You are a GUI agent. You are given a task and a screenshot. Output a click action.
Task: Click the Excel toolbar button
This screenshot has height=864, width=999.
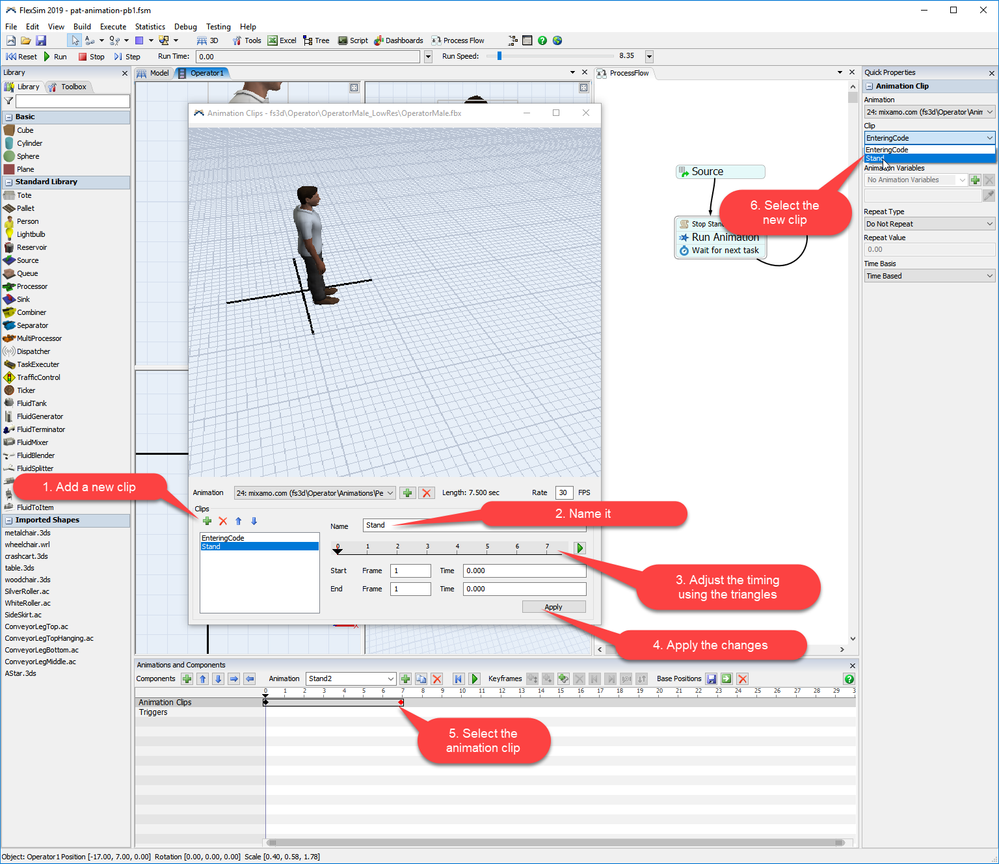pyautogui.click(x=282, y=40)
